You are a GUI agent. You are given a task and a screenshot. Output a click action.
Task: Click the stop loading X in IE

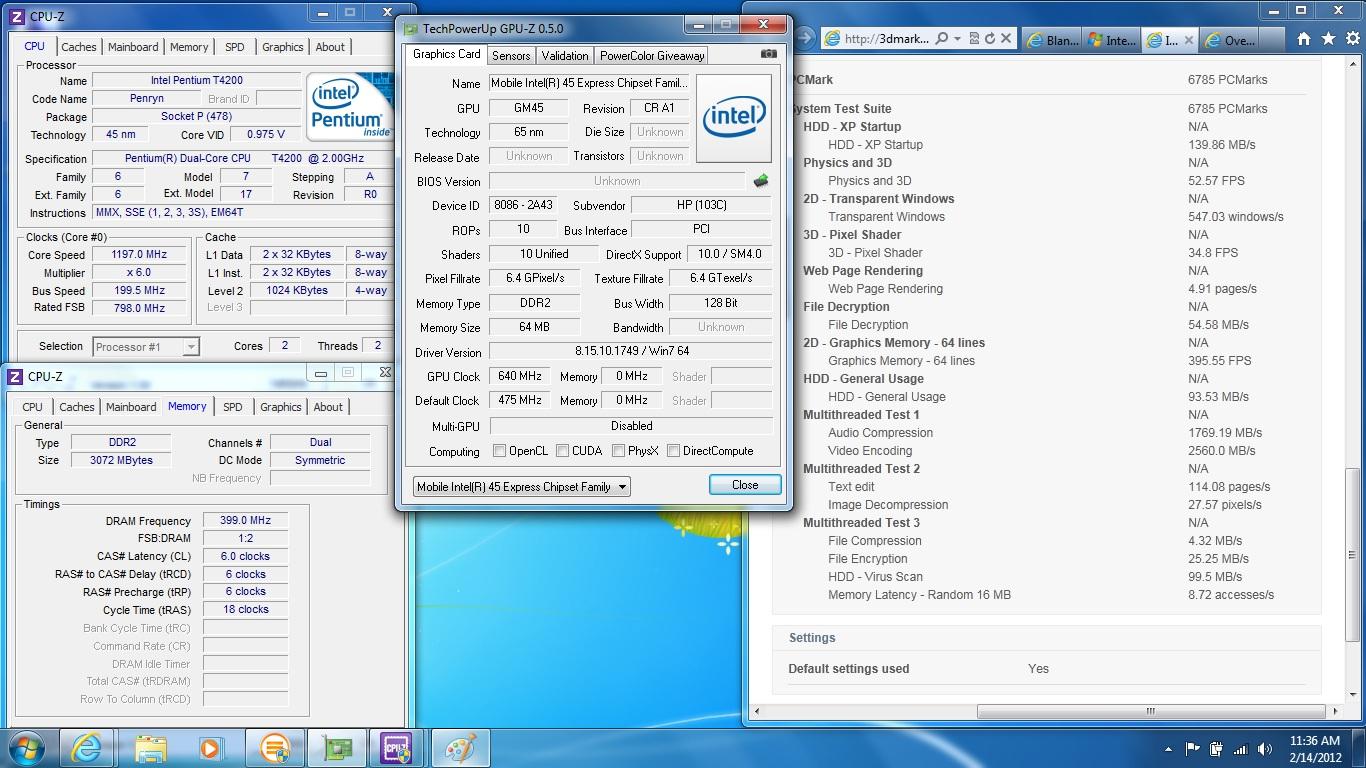(x=1006, y=39)
